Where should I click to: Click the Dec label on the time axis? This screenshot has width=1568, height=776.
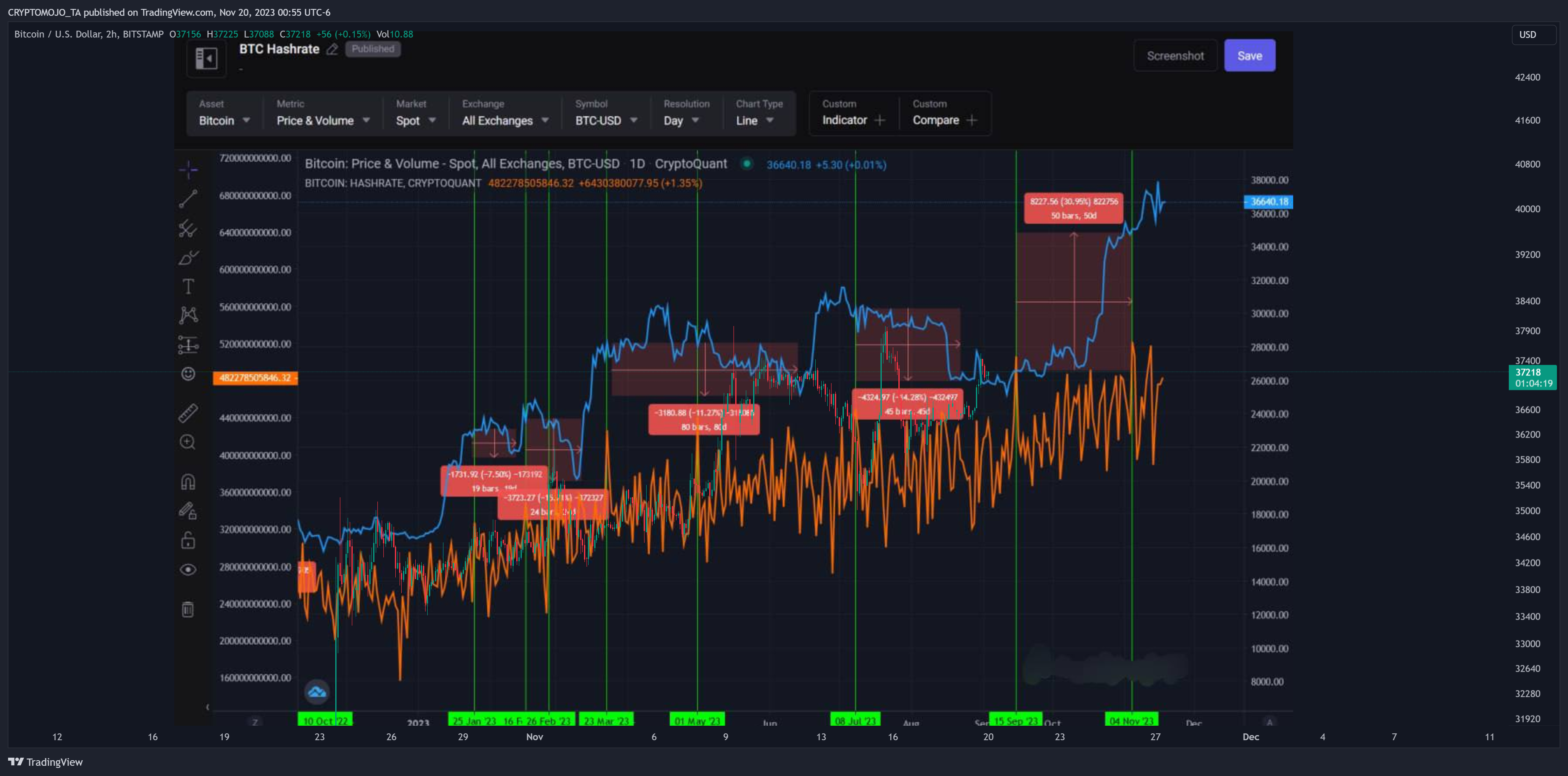pyautogui.click(x=1250, y=737)
